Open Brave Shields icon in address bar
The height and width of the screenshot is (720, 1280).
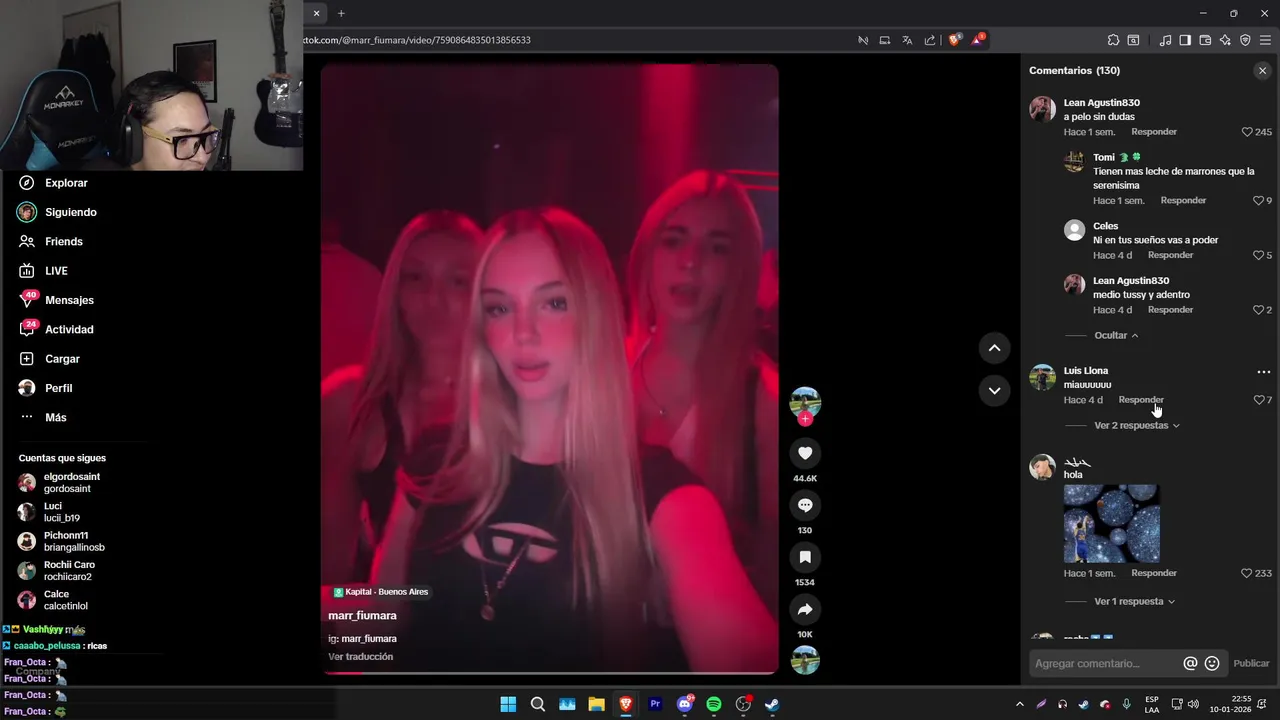(x=955, y=40)
